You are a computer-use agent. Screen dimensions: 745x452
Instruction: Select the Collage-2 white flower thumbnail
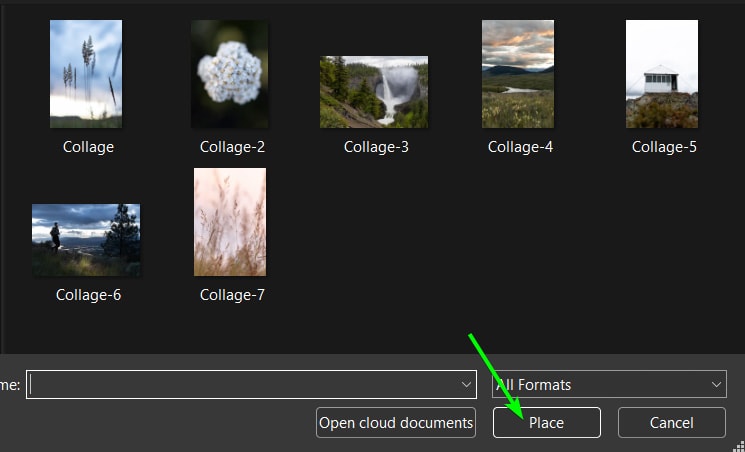click(229, 74)
